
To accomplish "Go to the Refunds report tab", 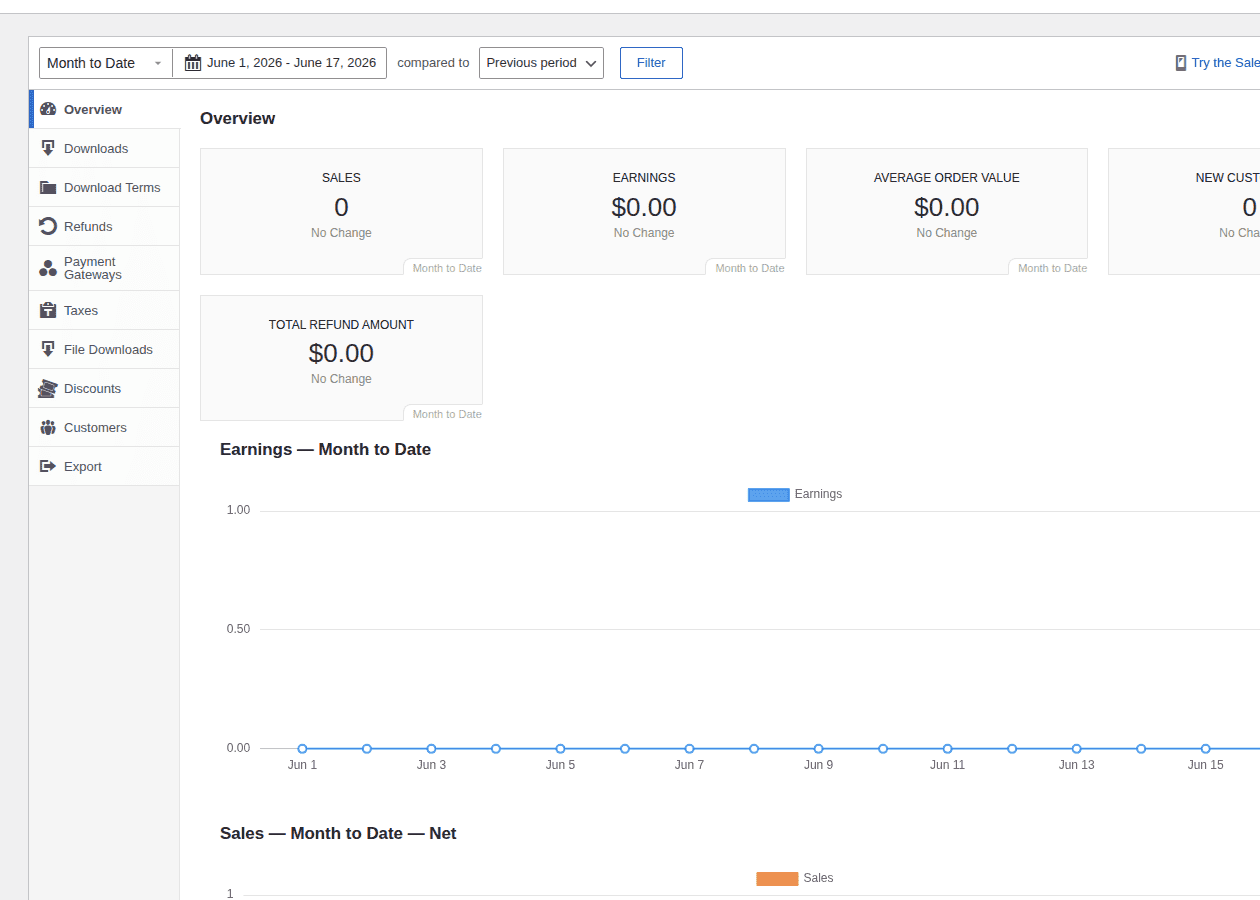I will 105,226.
